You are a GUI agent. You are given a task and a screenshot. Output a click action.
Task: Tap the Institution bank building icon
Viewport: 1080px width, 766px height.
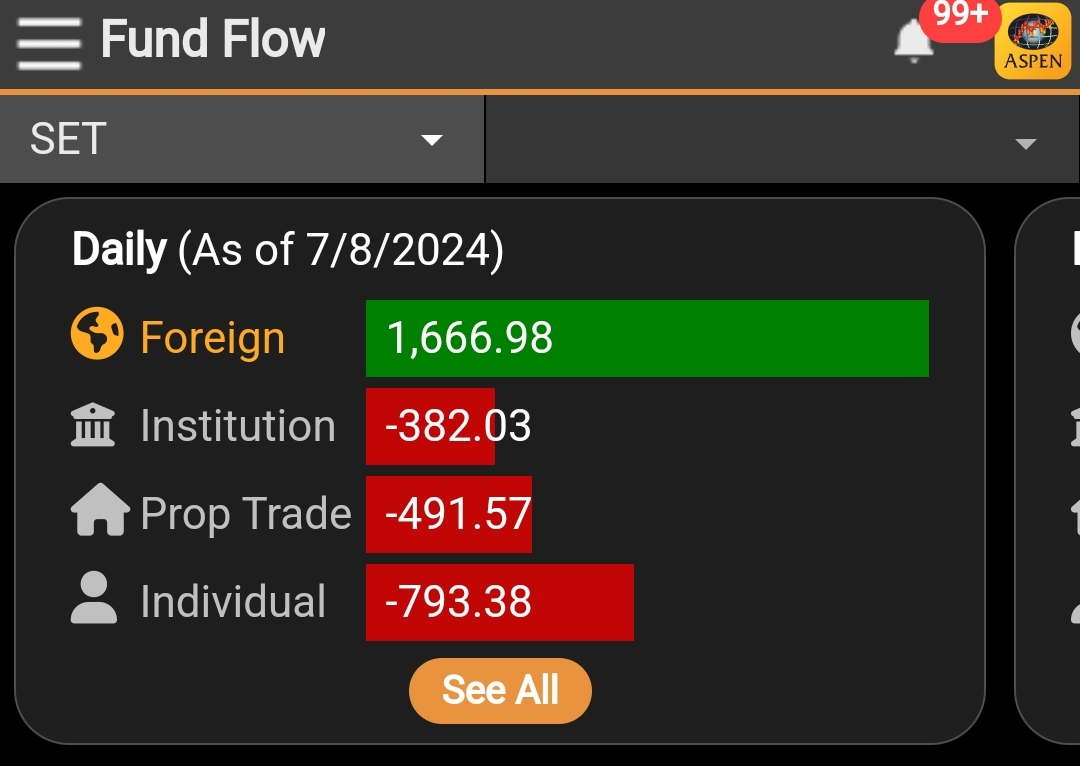point(94,426)
